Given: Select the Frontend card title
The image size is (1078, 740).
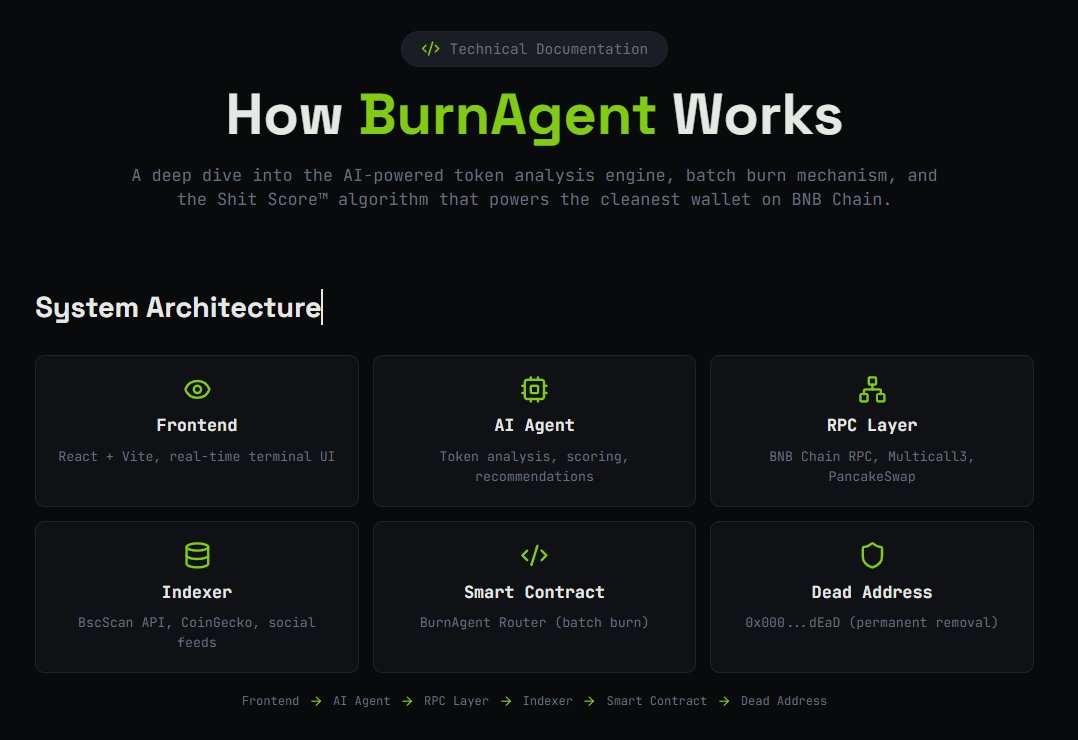Looking at the screenshot, I should pos(197,425).
